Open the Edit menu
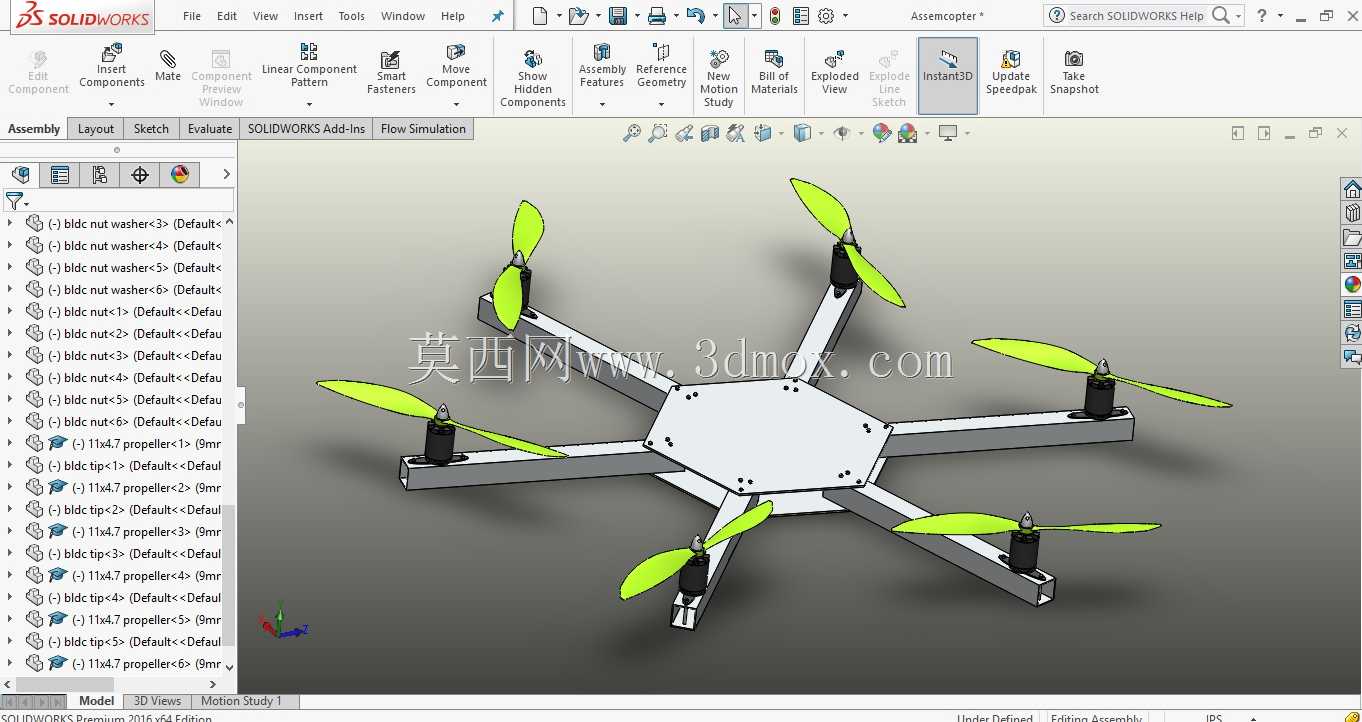This screenshot has width=1362, height=722. 227,16
